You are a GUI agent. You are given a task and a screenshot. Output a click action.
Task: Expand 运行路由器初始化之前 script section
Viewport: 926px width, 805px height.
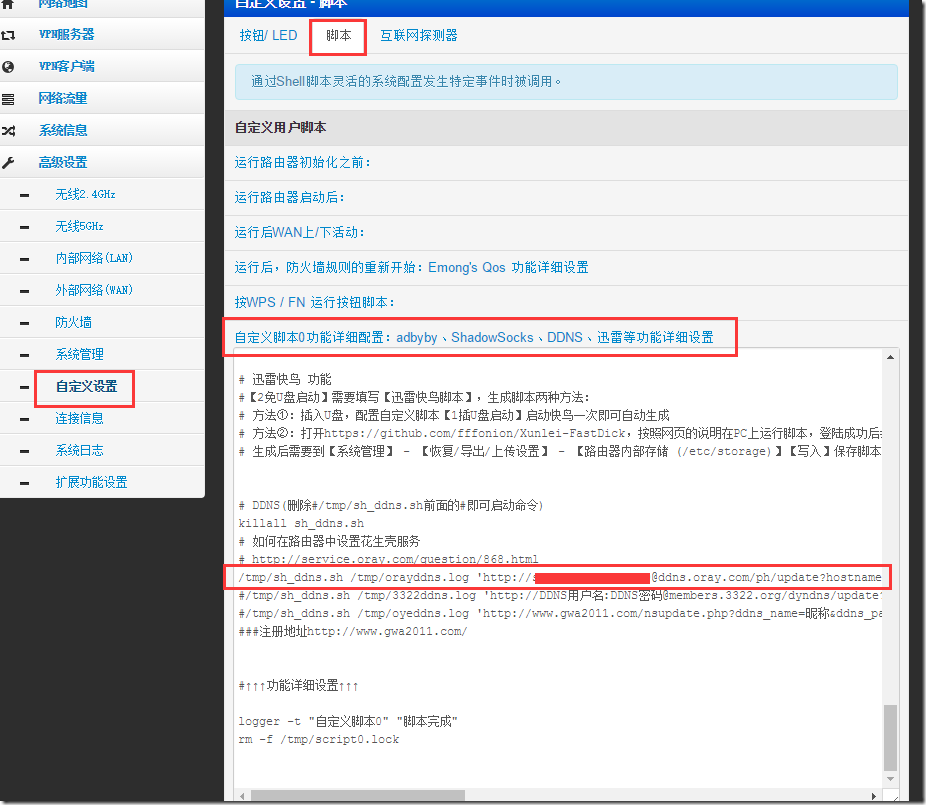click(x=302, y=162)
